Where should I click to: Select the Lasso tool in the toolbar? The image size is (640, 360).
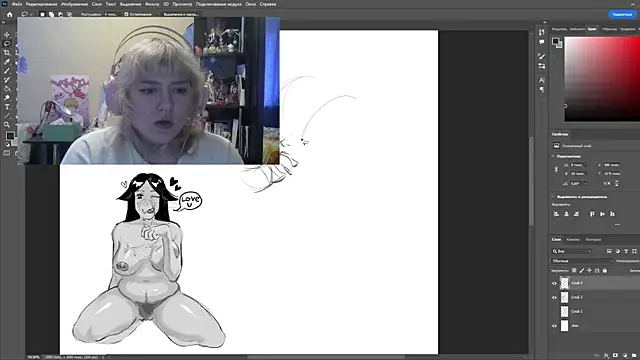[x=7, y=44]
